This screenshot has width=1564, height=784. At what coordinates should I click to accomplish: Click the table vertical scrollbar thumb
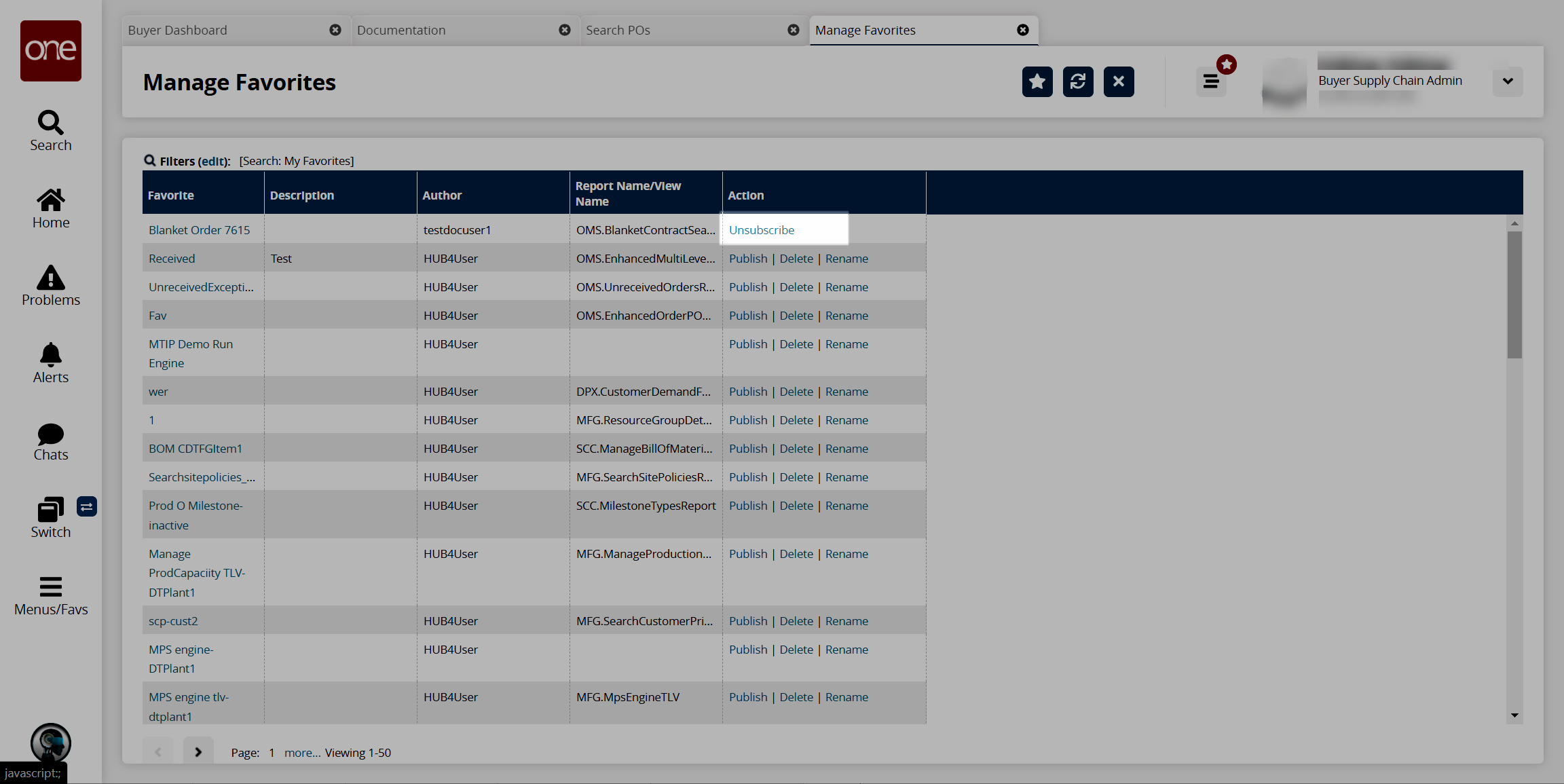click(1514, 295)
